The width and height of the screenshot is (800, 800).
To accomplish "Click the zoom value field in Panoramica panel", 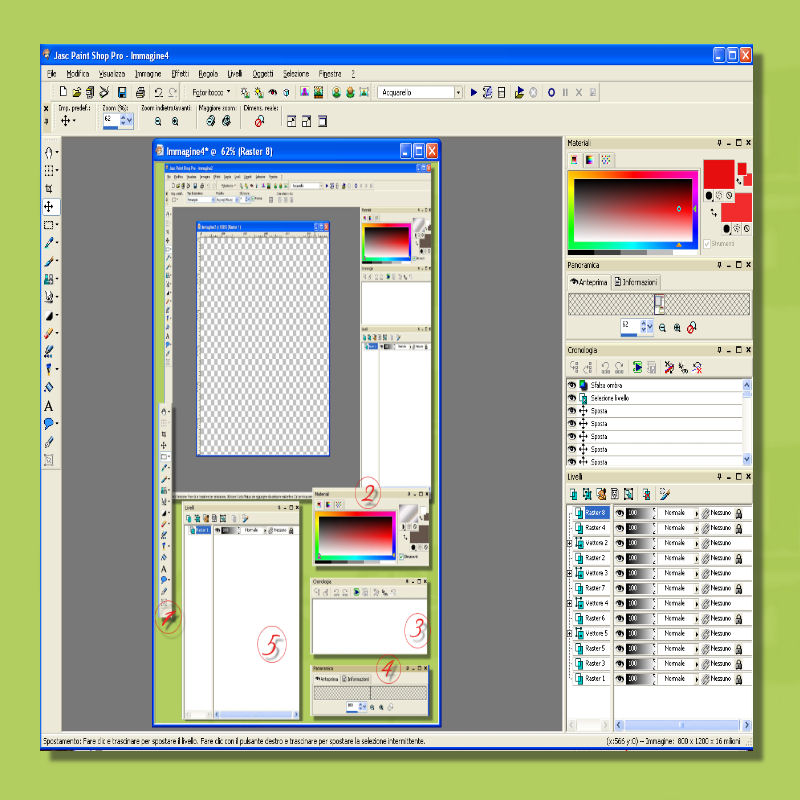I will (630, 325).
